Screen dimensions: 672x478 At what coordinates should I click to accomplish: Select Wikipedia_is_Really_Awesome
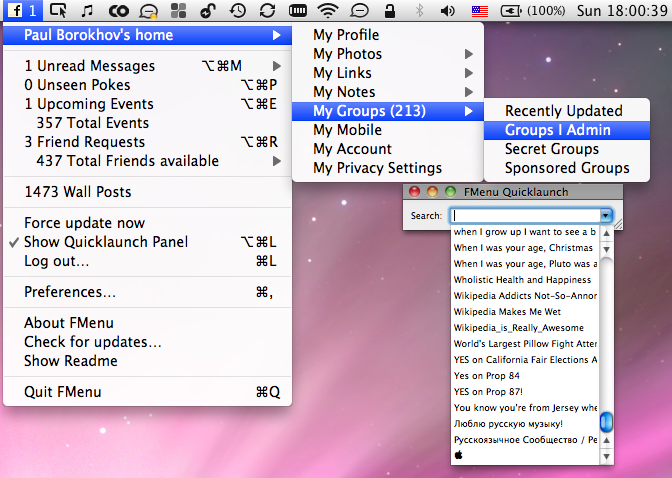(525, 328)
